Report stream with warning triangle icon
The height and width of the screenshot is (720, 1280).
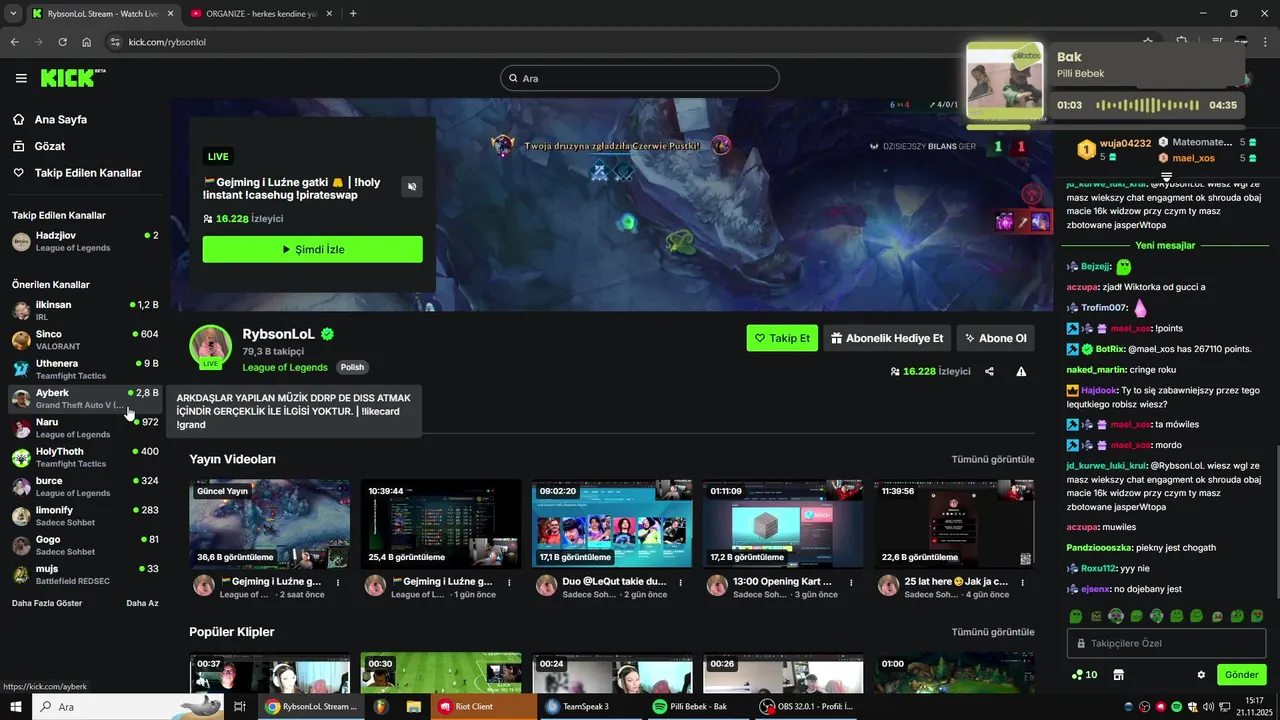pyautogui.click(x=1021, y=371)
